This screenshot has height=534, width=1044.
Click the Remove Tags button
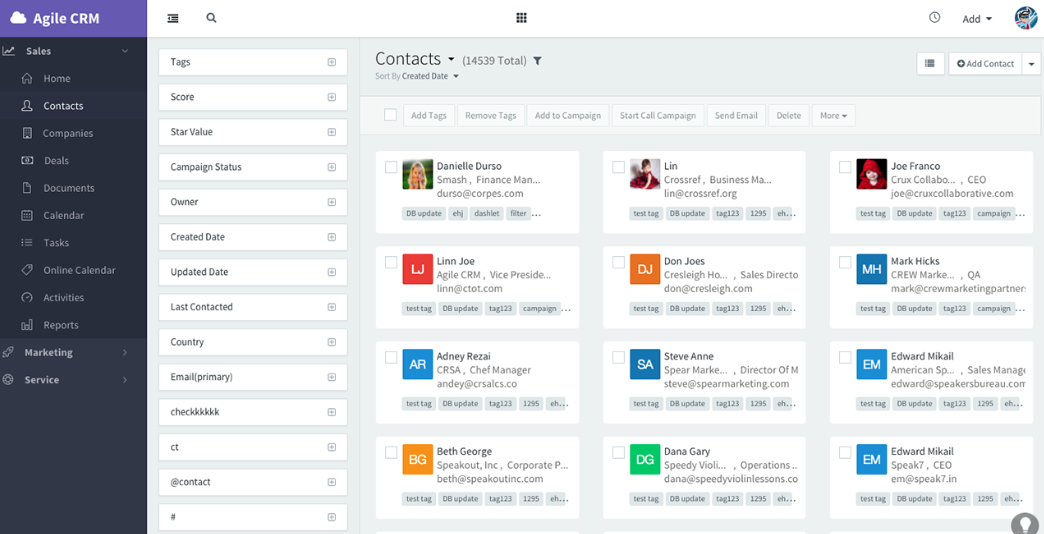point(491,115)
